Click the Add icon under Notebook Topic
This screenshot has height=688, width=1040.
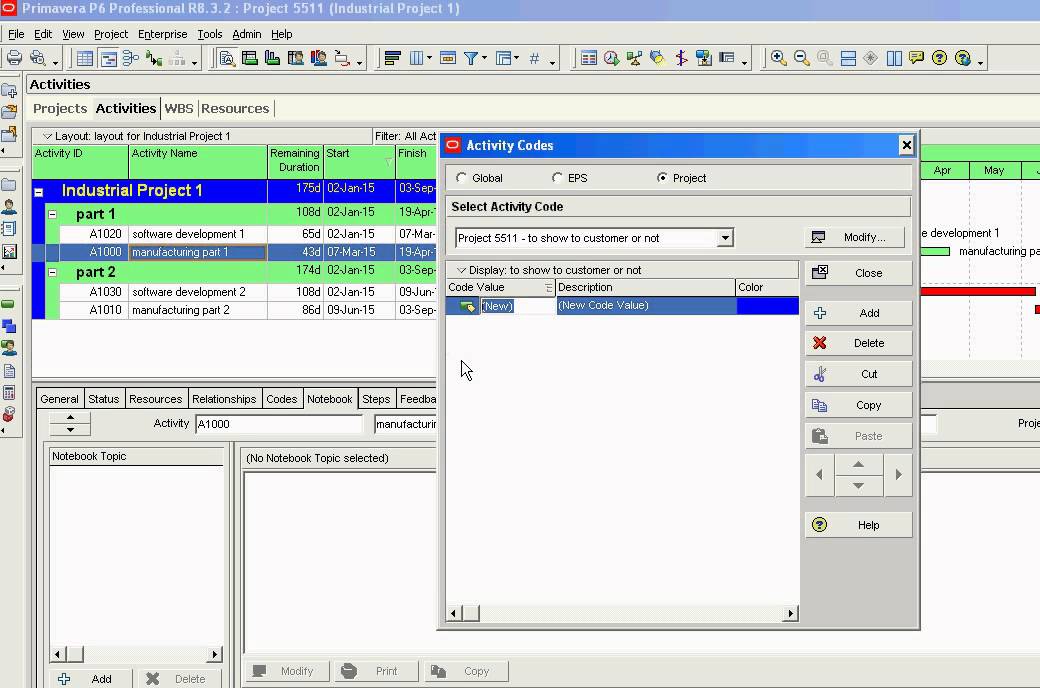[64, 679]
